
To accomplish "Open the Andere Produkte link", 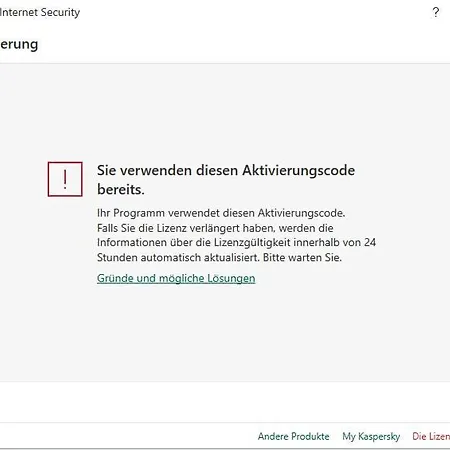I will coord(293,436).
